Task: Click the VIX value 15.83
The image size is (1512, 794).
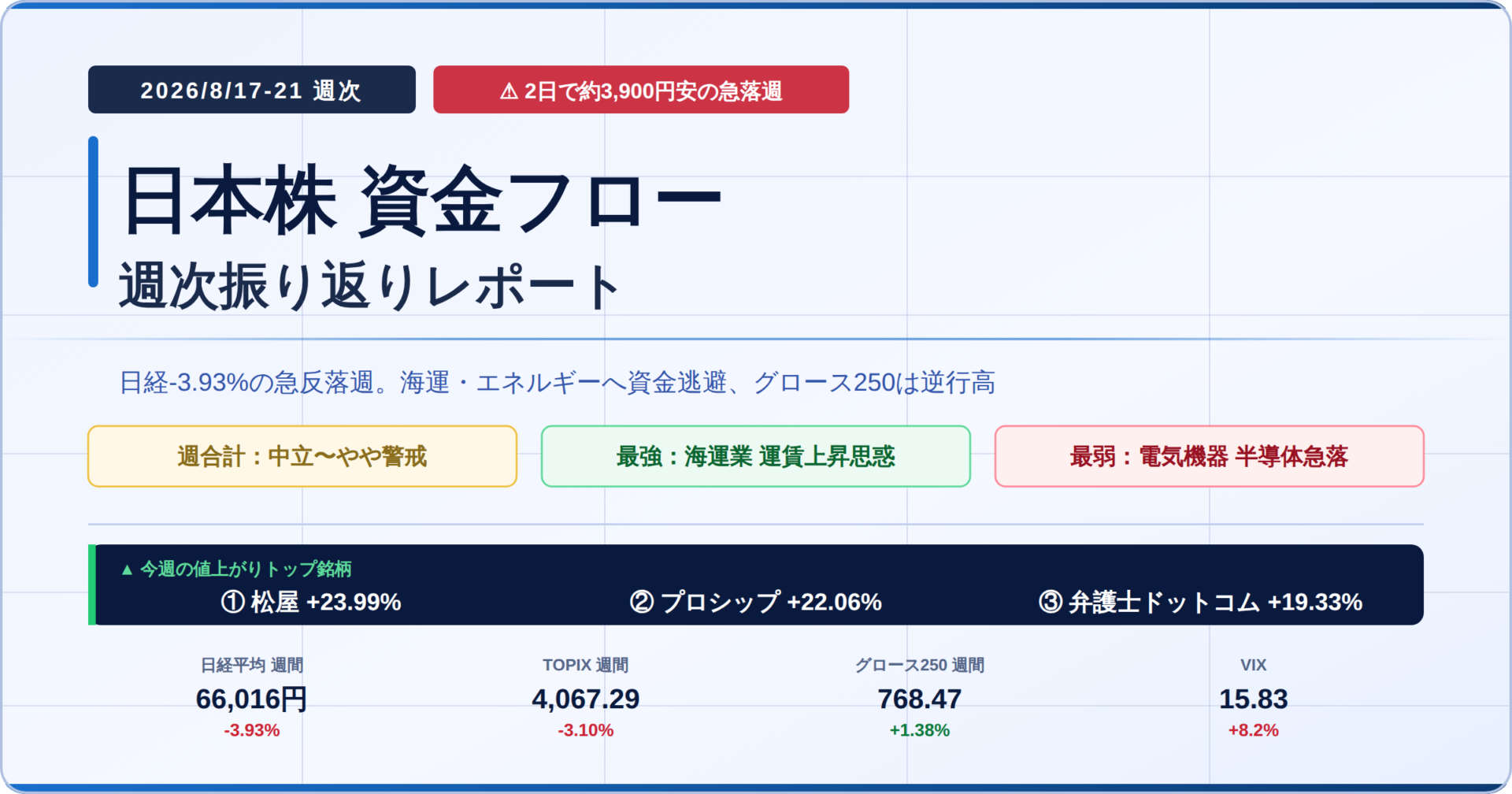Action: (1254, 699)
